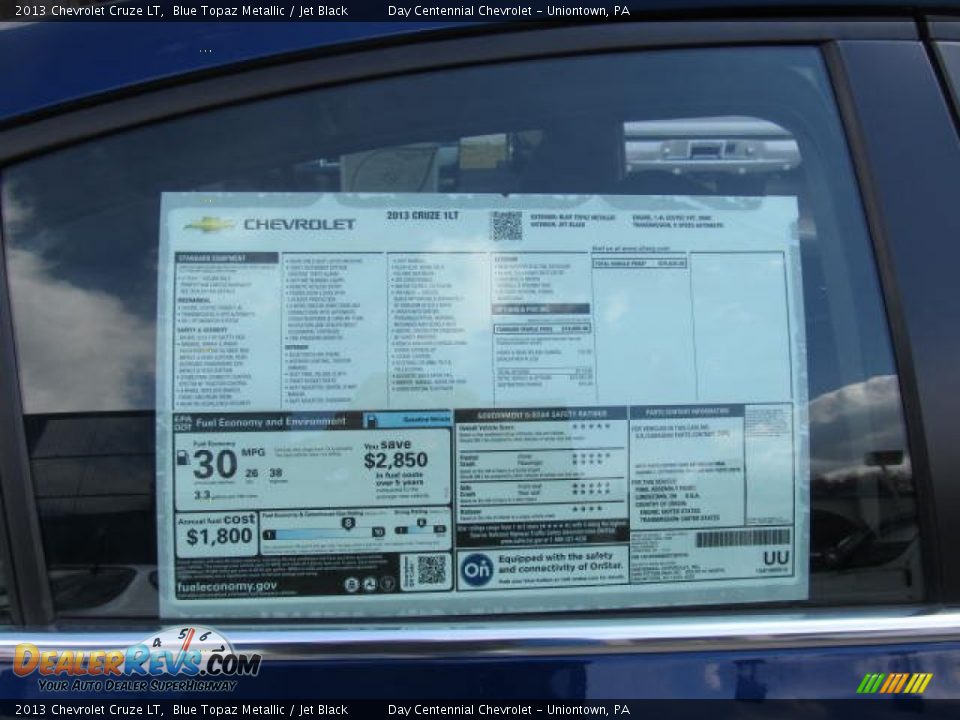Click the blue OnStar logo
This screenshot has height=720, width=960.
tap(477, 570)
